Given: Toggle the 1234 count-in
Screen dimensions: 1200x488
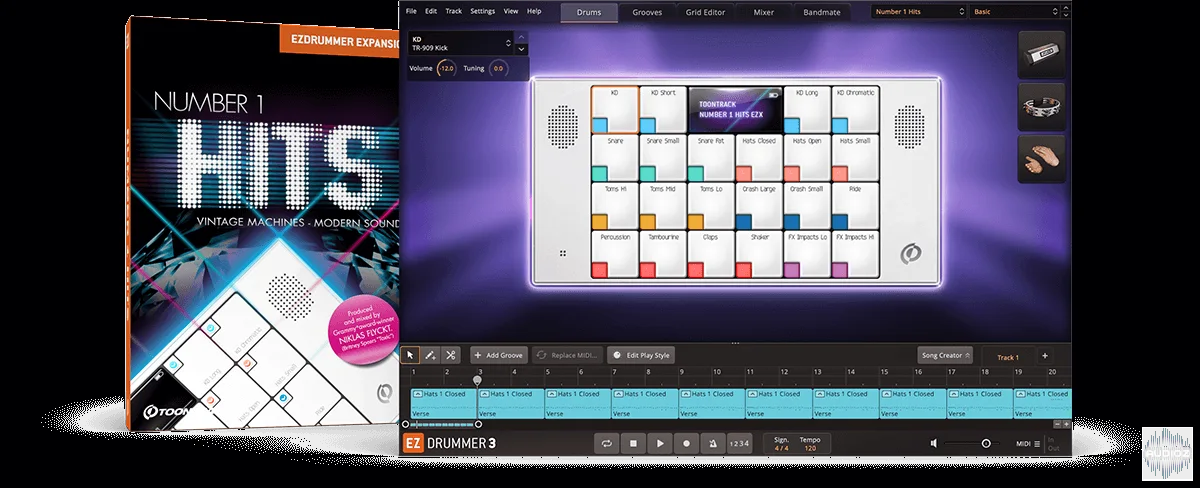Looking at the screenshot, I should pyautogui.click(x=738, y=442).
